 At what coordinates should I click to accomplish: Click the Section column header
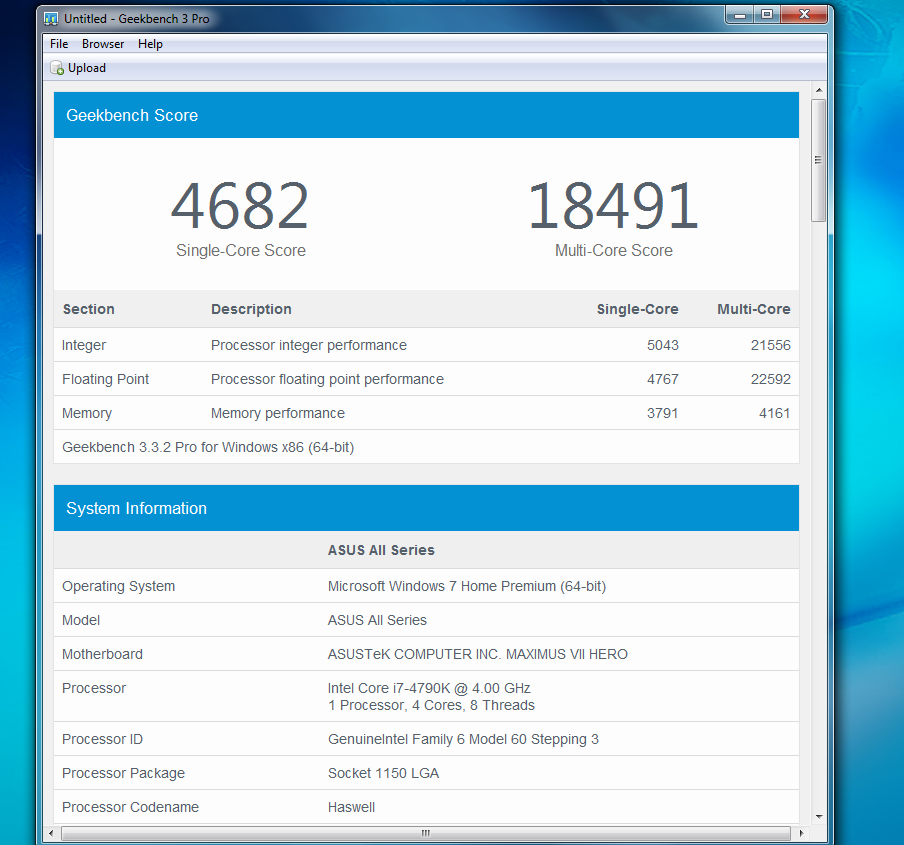(x=89, y=310)
